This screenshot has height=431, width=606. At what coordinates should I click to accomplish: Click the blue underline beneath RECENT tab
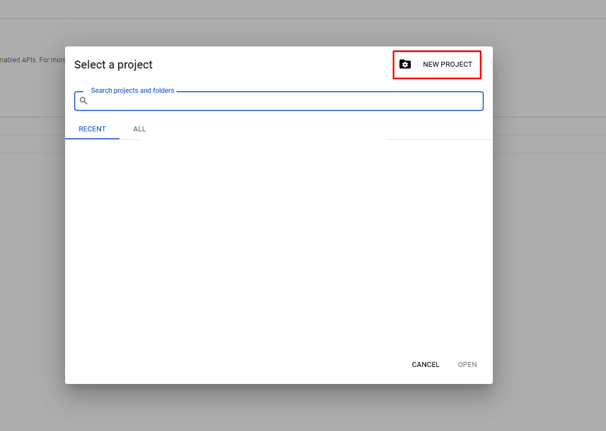pyautogui.click(x=92, y=138)
